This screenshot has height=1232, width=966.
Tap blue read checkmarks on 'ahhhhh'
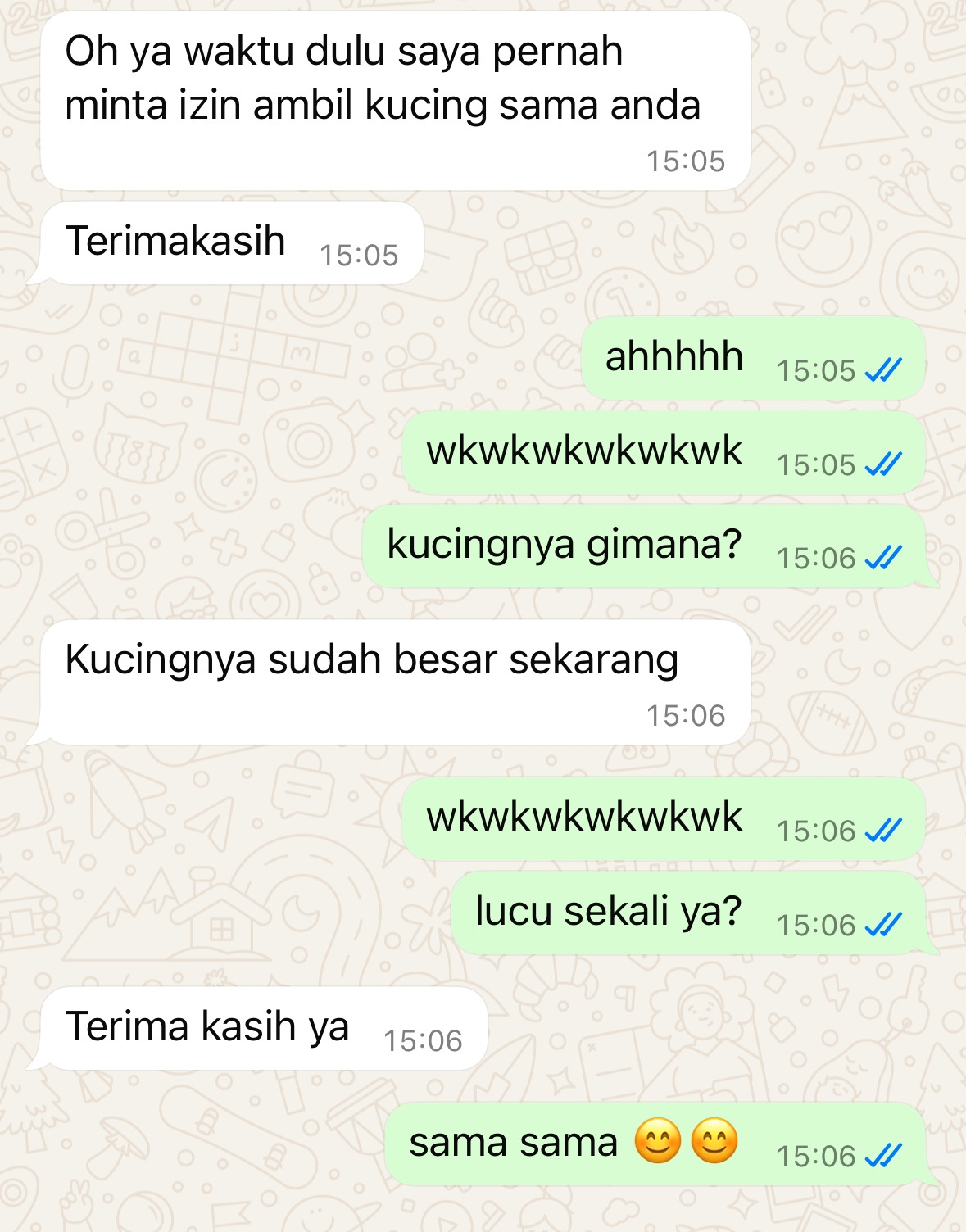tap(883, 371)
